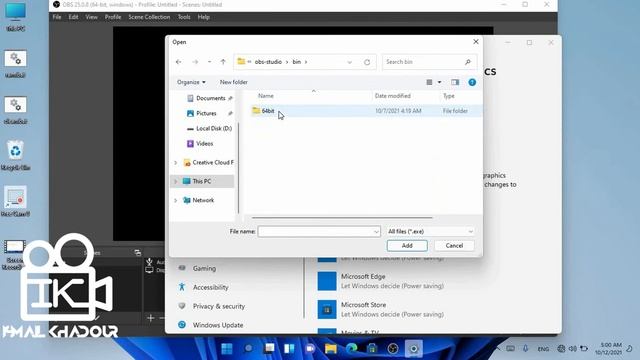Click the search magnifier icon
Screen dimensions: 640x360
click(468, 62)
